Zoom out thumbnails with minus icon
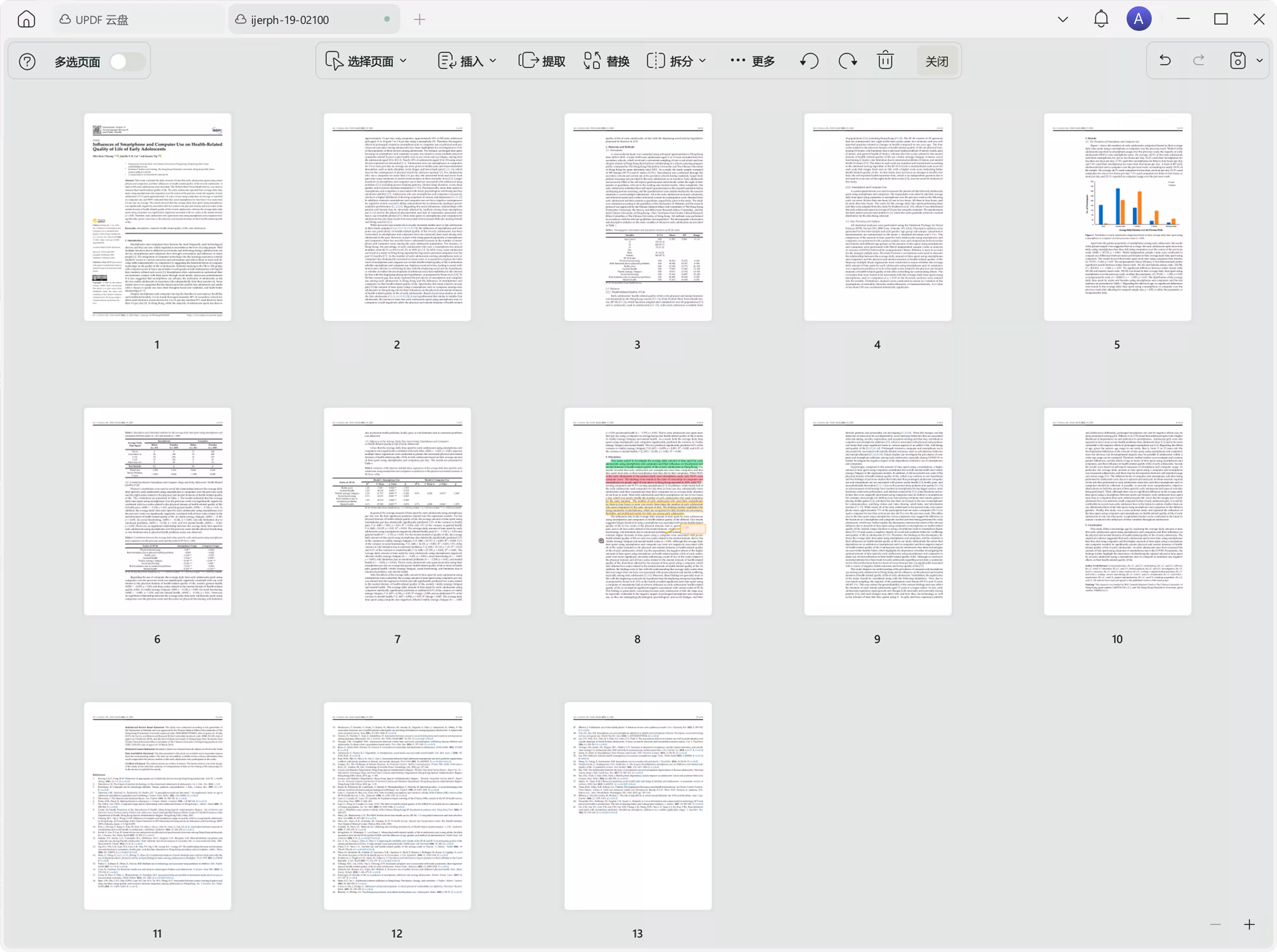Screen dimensions: 1277x952 [1215, 925]
